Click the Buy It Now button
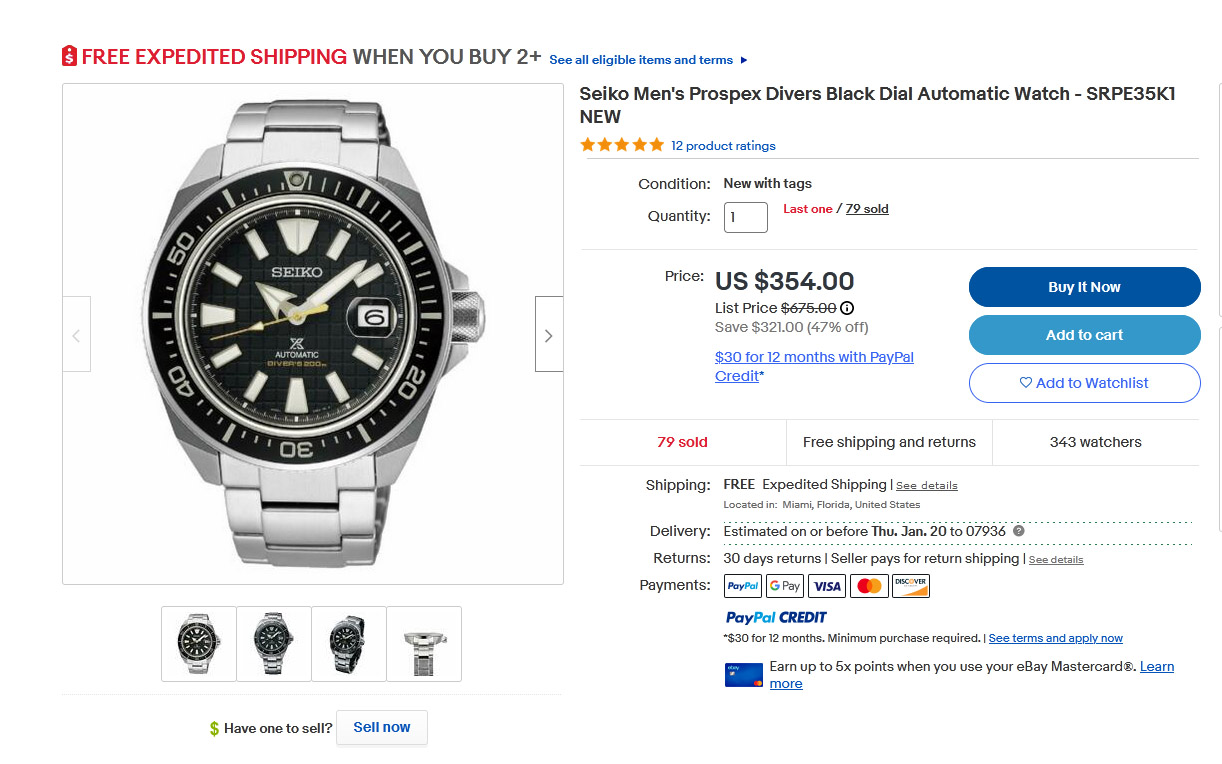 pyautogui.click(x=1084, y=287)
